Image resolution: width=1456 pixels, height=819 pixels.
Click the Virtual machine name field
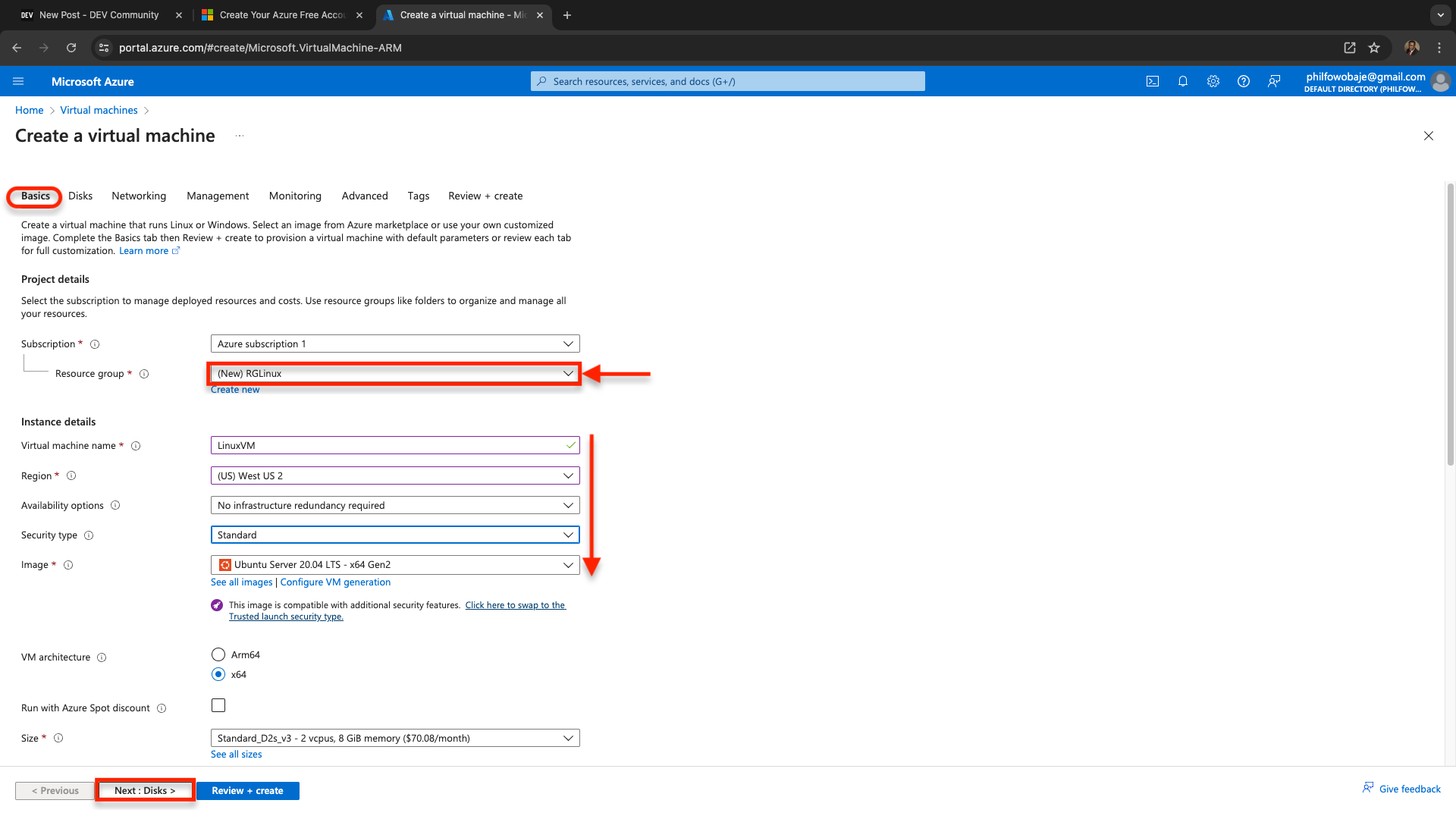tap(387, 445)
